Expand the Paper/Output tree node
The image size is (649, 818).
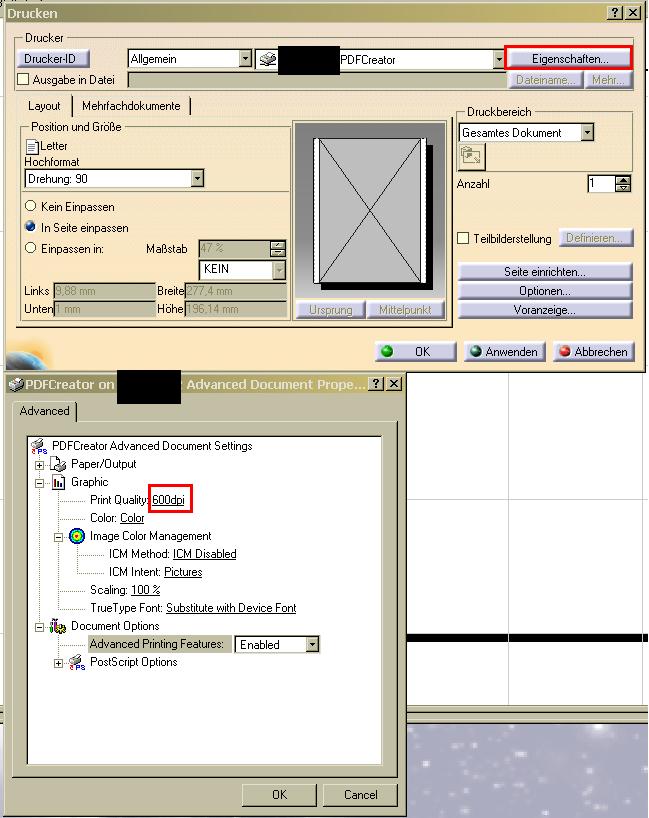(40, 465)
